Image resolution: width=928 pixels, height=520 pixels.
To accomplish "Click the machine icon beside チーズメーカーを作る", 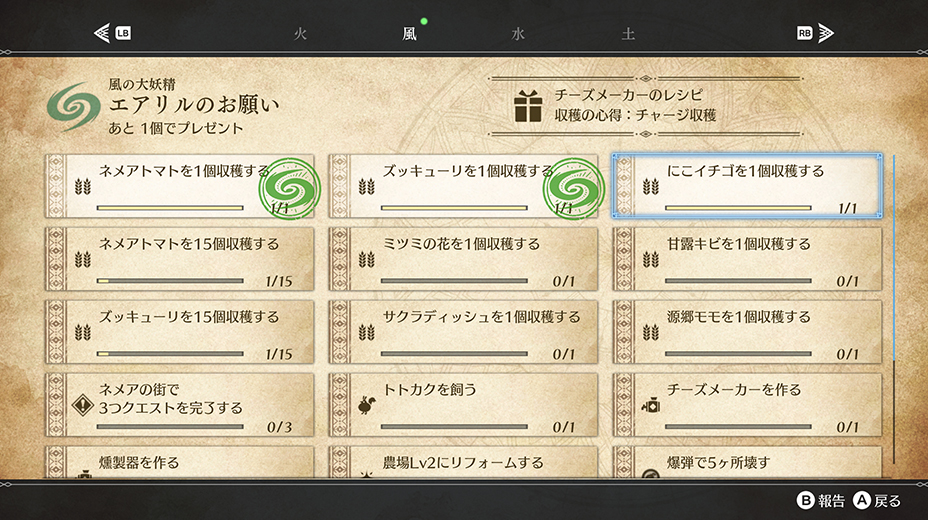I will pos(650,405).
